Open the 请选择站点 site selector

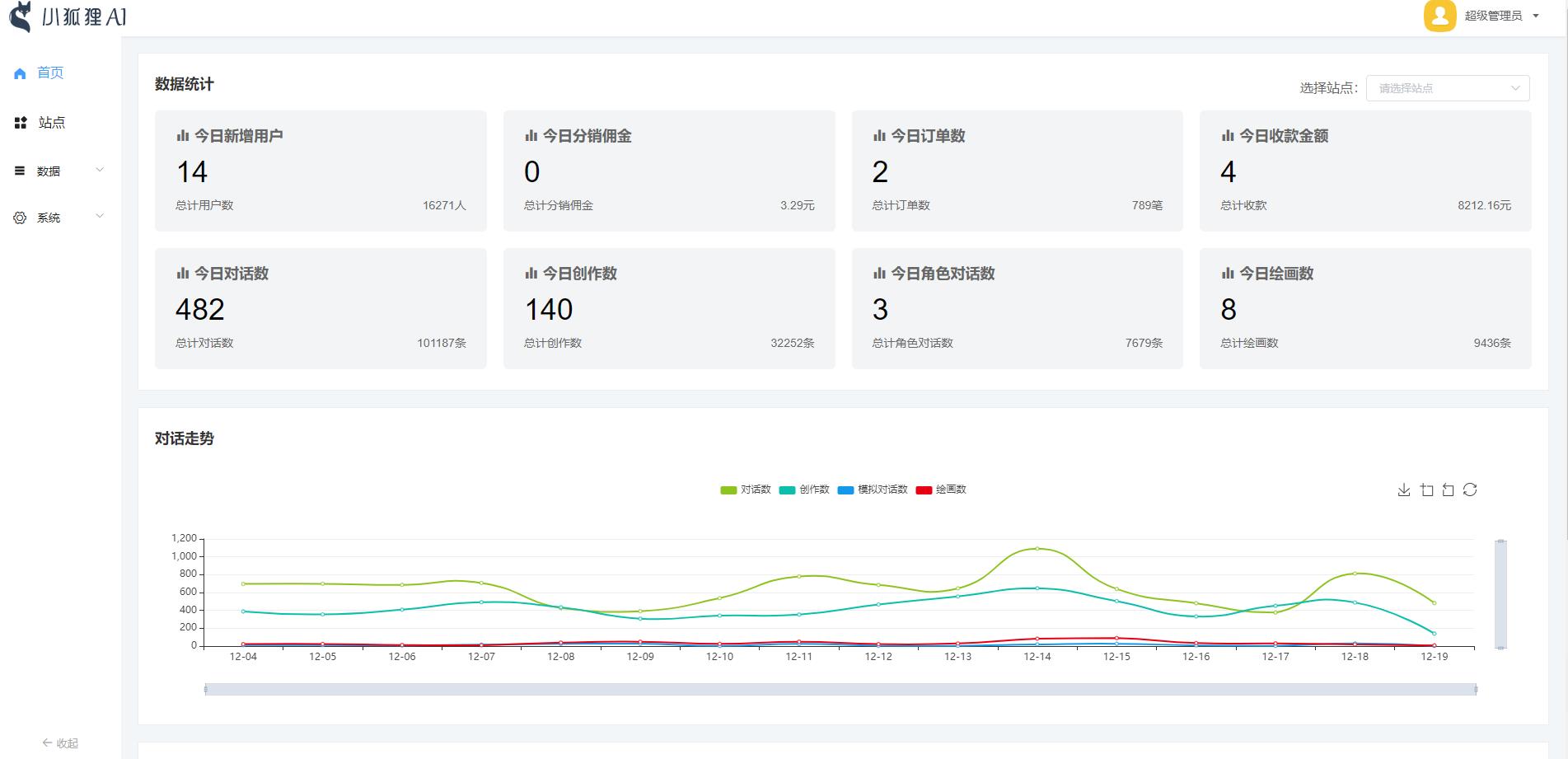coord(1448,88)
